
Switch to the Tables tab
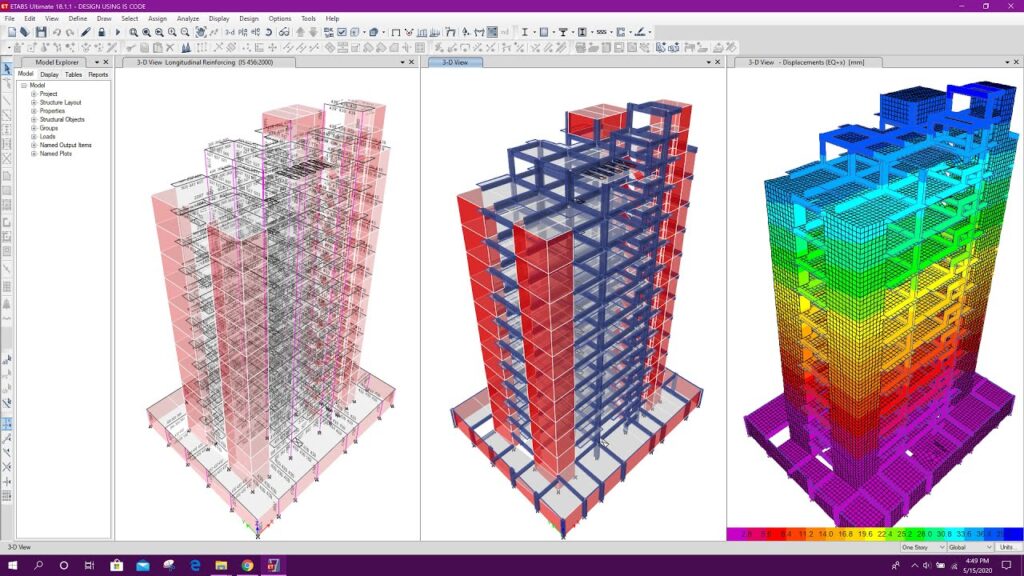point(73,74)
